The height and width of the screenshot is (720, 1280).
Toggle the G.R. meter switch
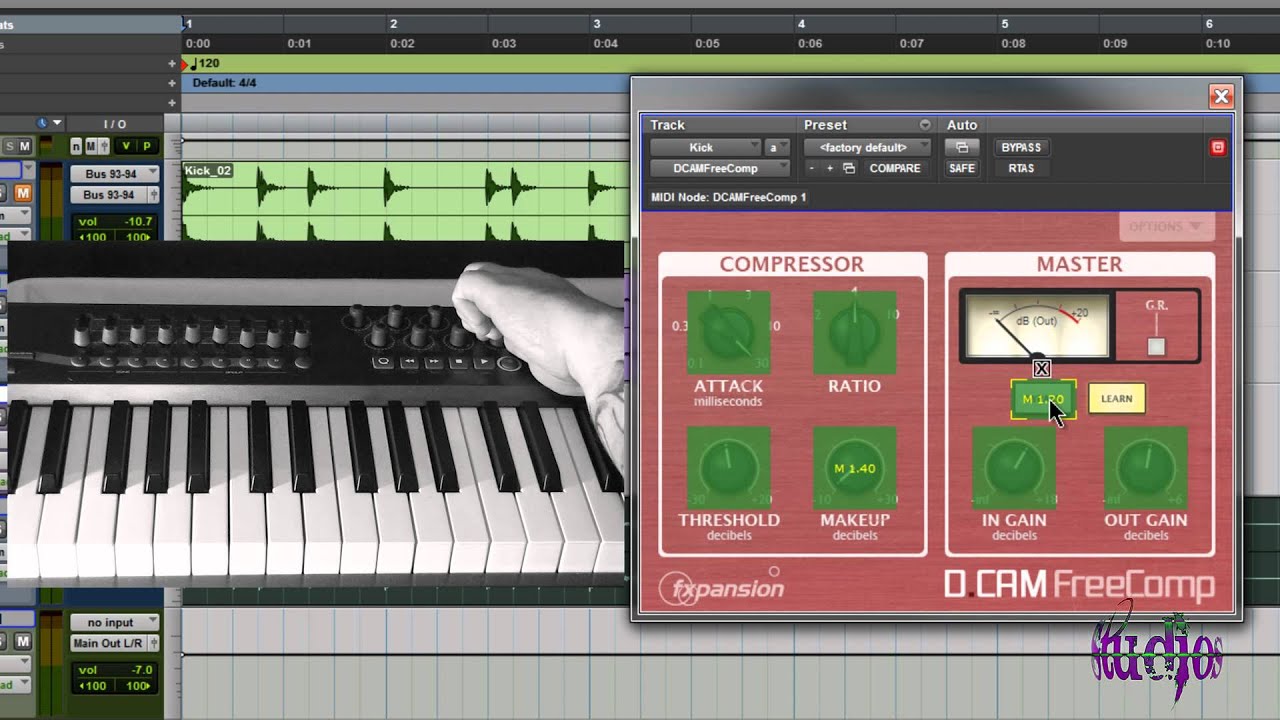pos(1156,347)
